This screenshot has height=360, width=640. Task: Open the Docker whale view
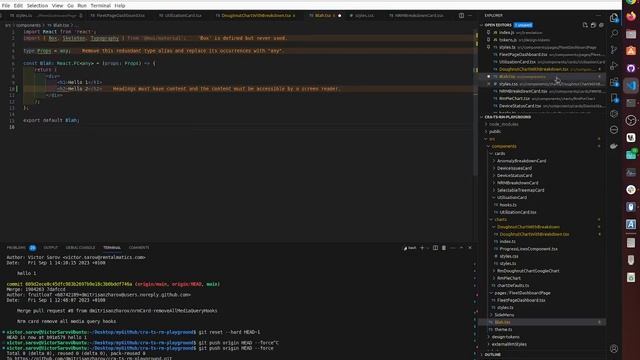pos(614,146)
